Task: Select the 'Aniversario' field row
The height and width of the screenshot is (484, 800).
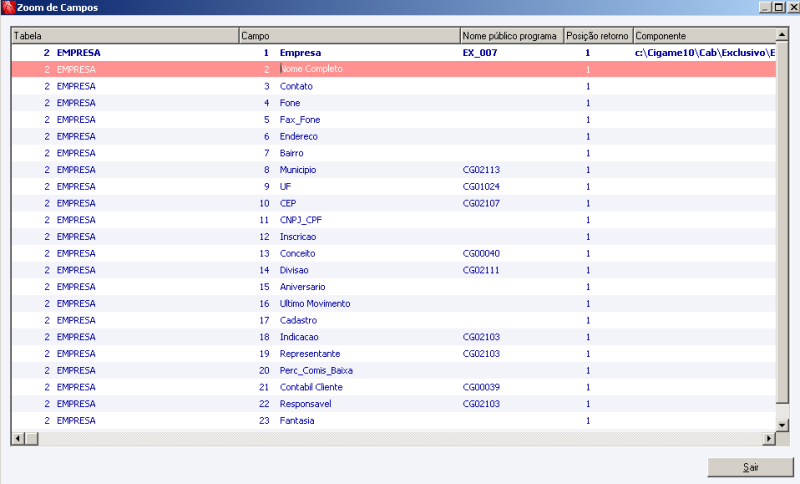Action: (x=393, y=287)
